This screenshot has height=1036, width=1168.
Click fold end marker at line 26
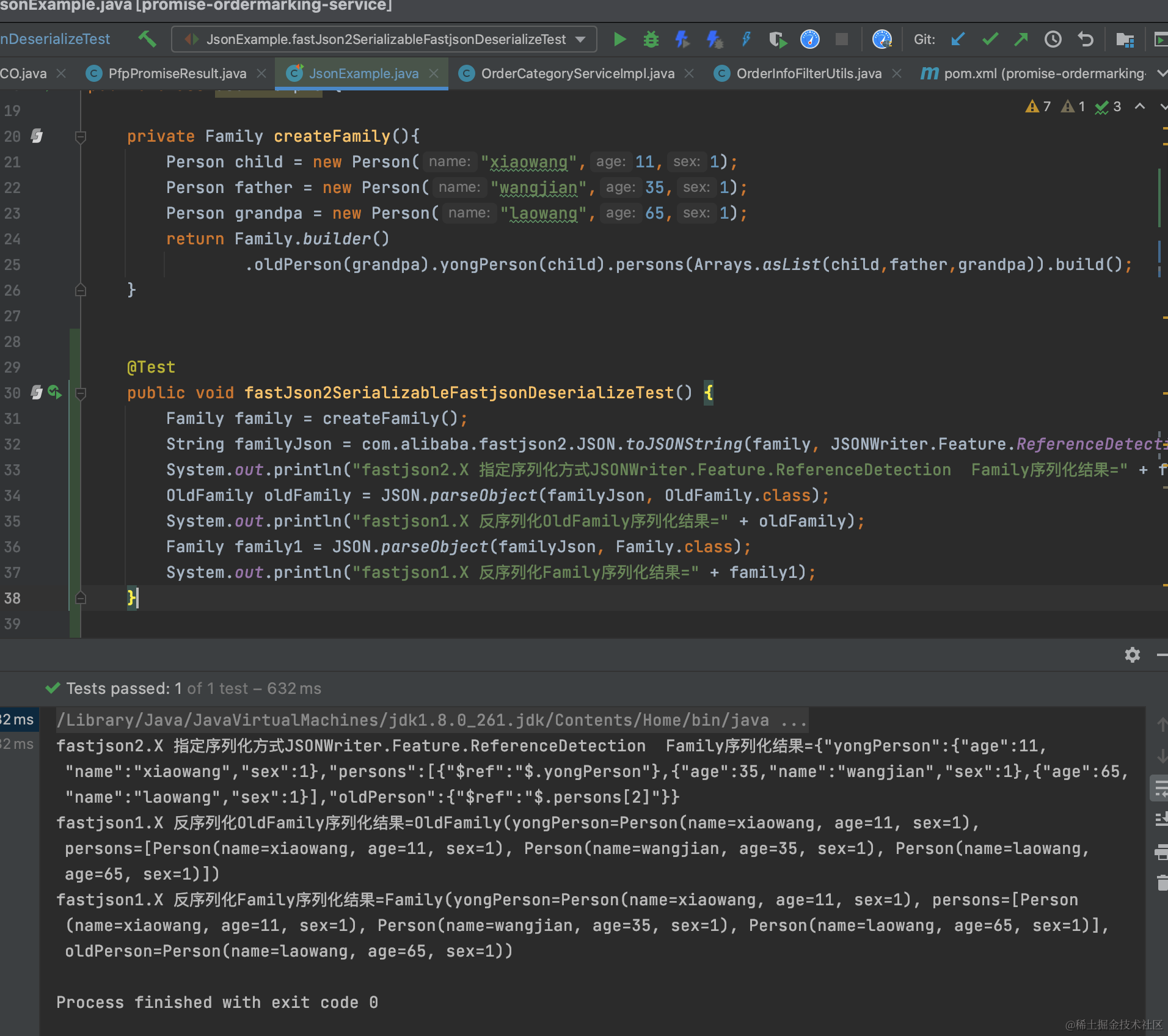point(80,290)
